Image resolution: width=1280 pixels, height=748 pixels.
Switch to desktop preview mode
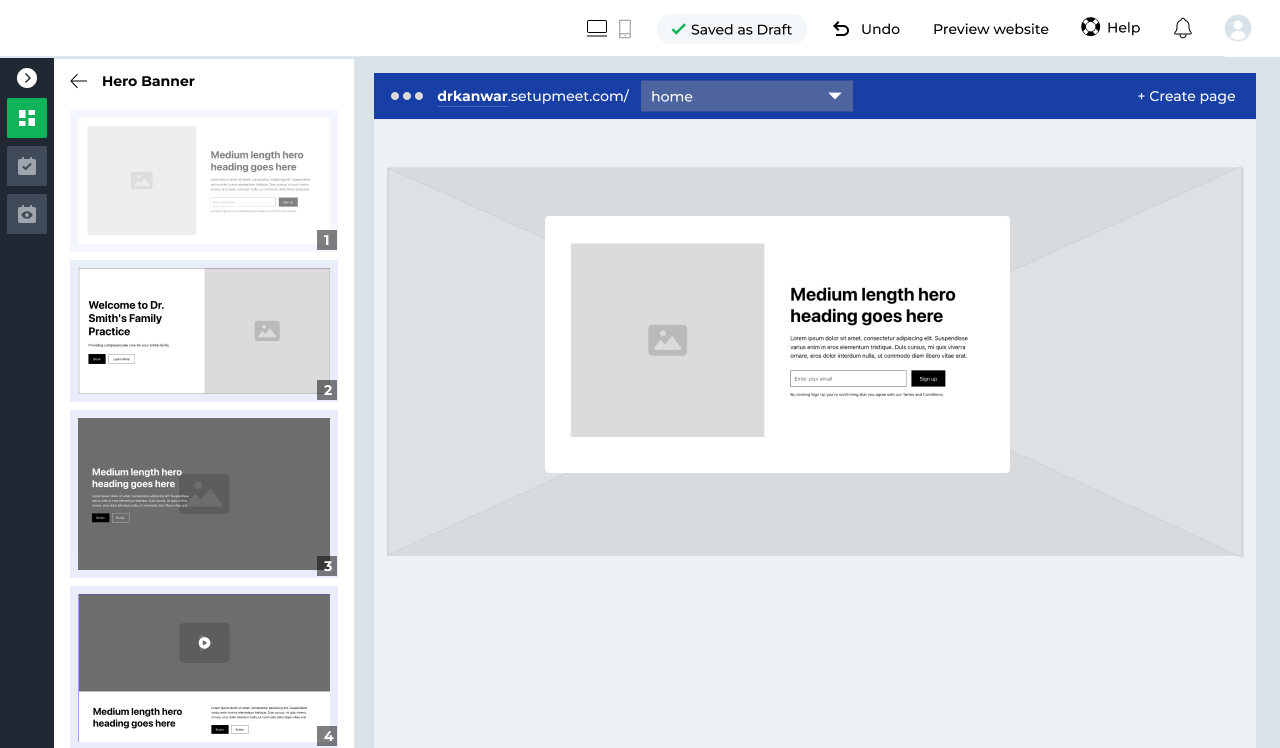pyautogui.click(x=597, y=29)
